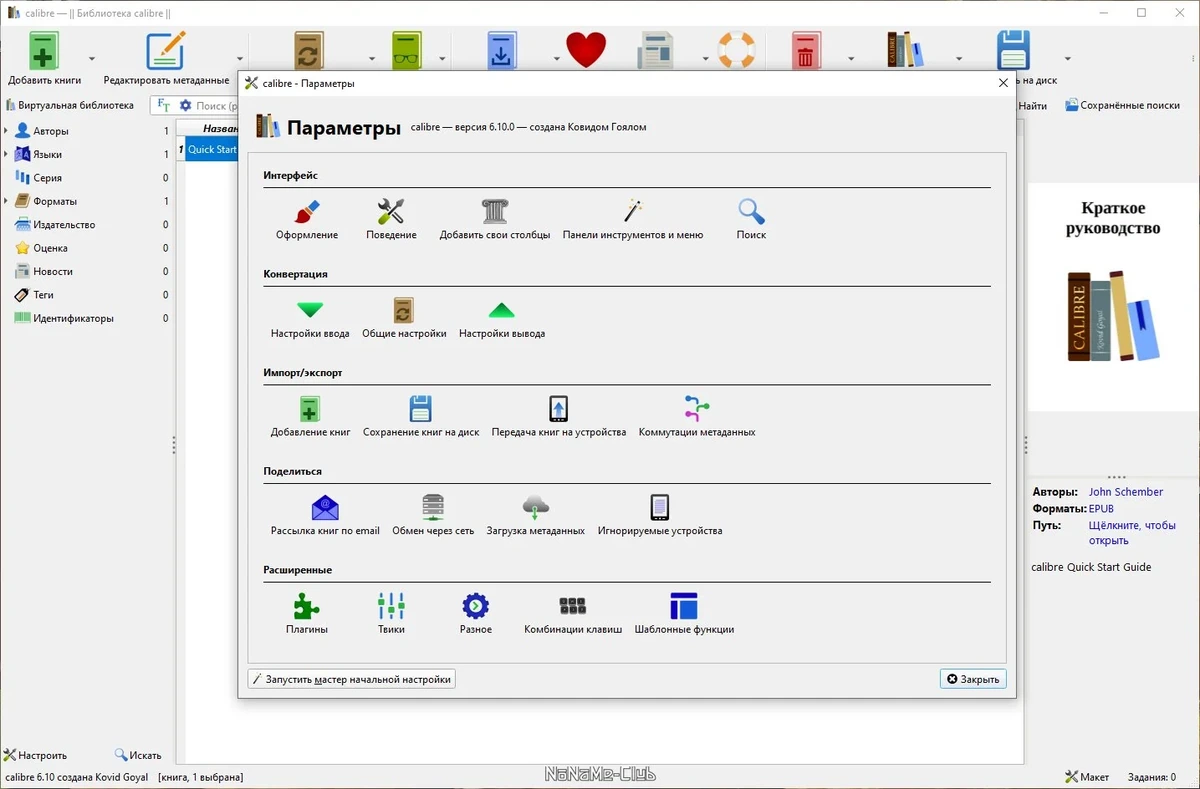Open the Плагины plugins section

307,614
